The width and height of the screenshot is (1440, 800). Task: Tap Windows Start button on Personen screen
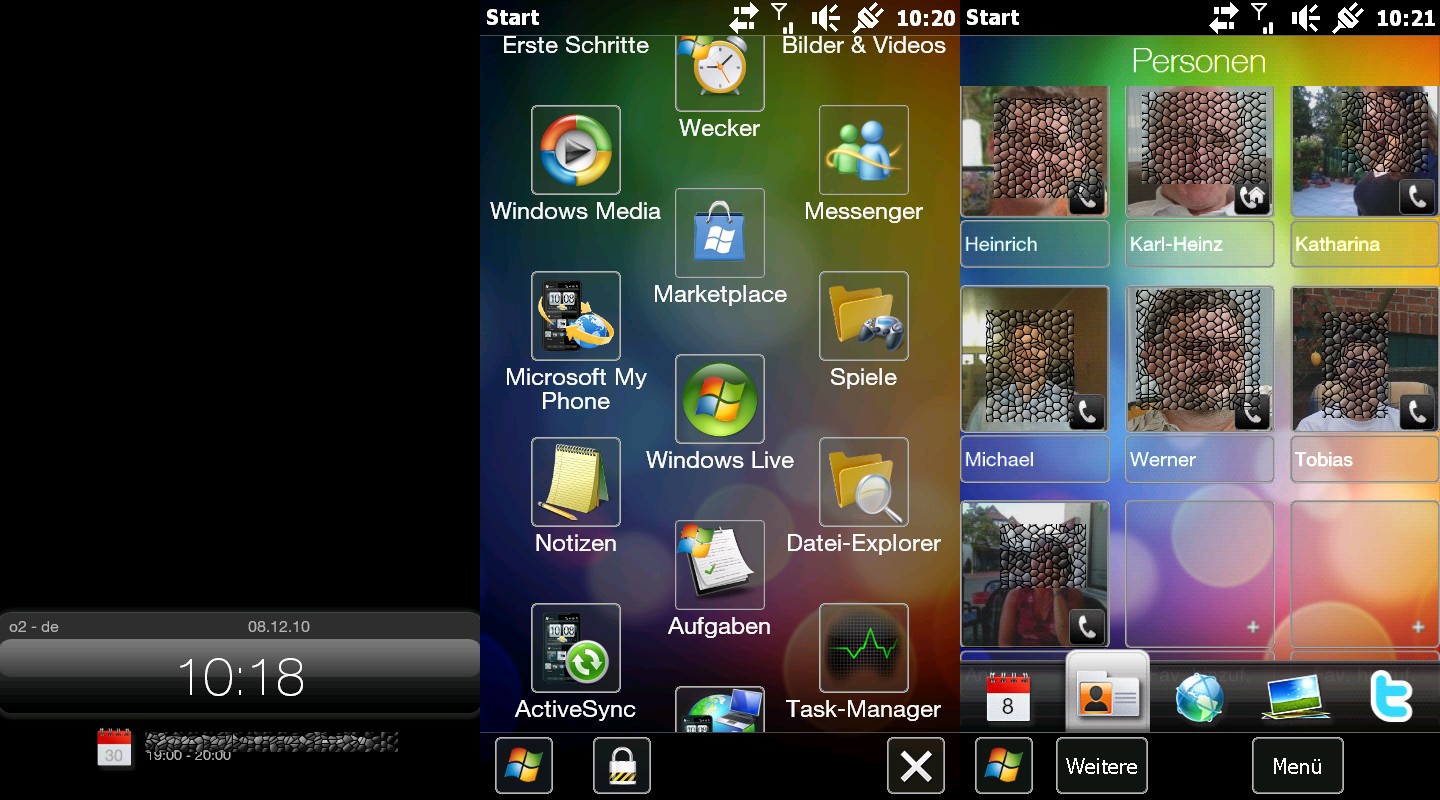[x=1004, y=766]
